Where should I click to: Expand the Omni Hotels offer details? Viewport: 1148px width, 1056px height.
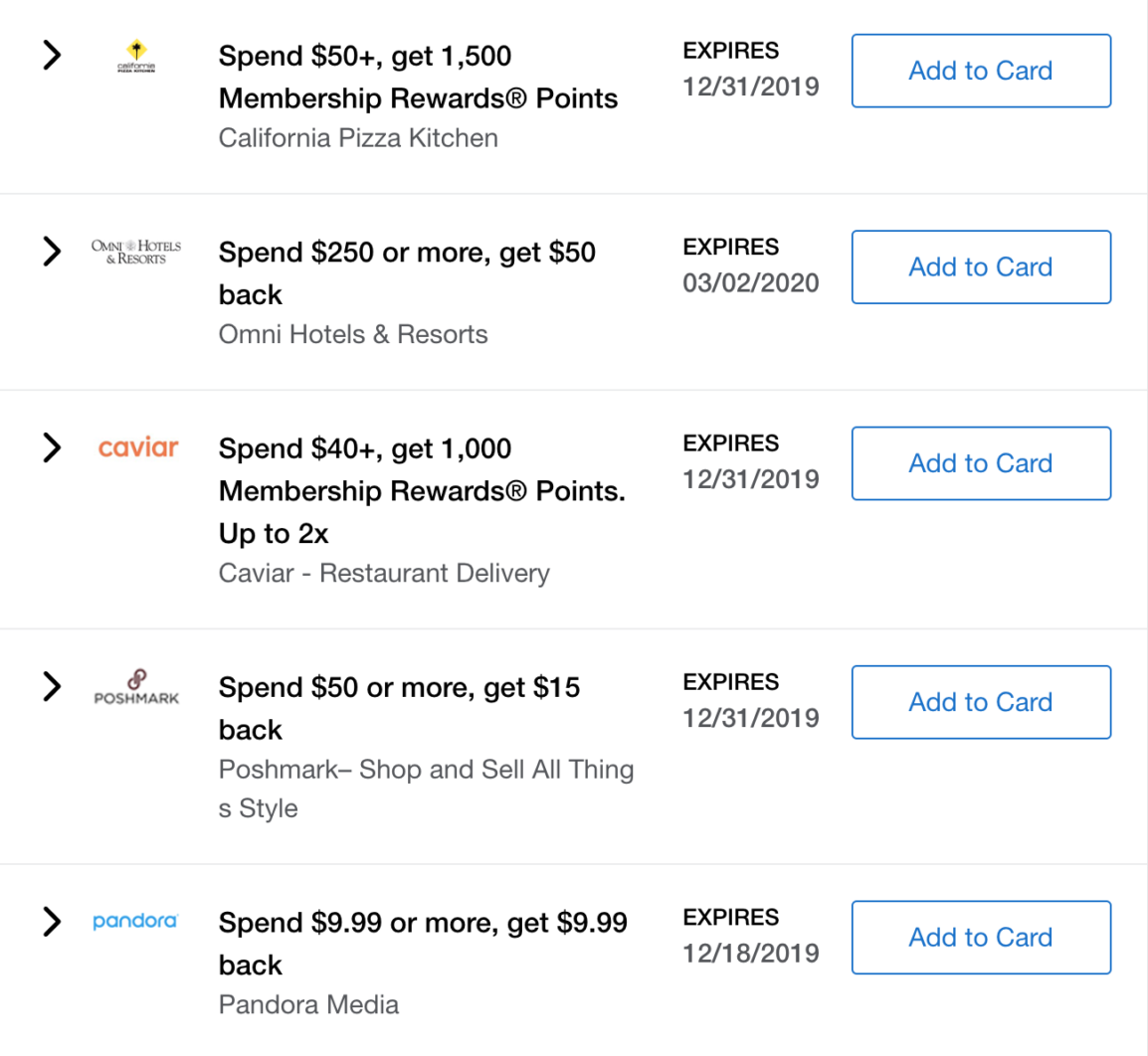pos(52,252)
